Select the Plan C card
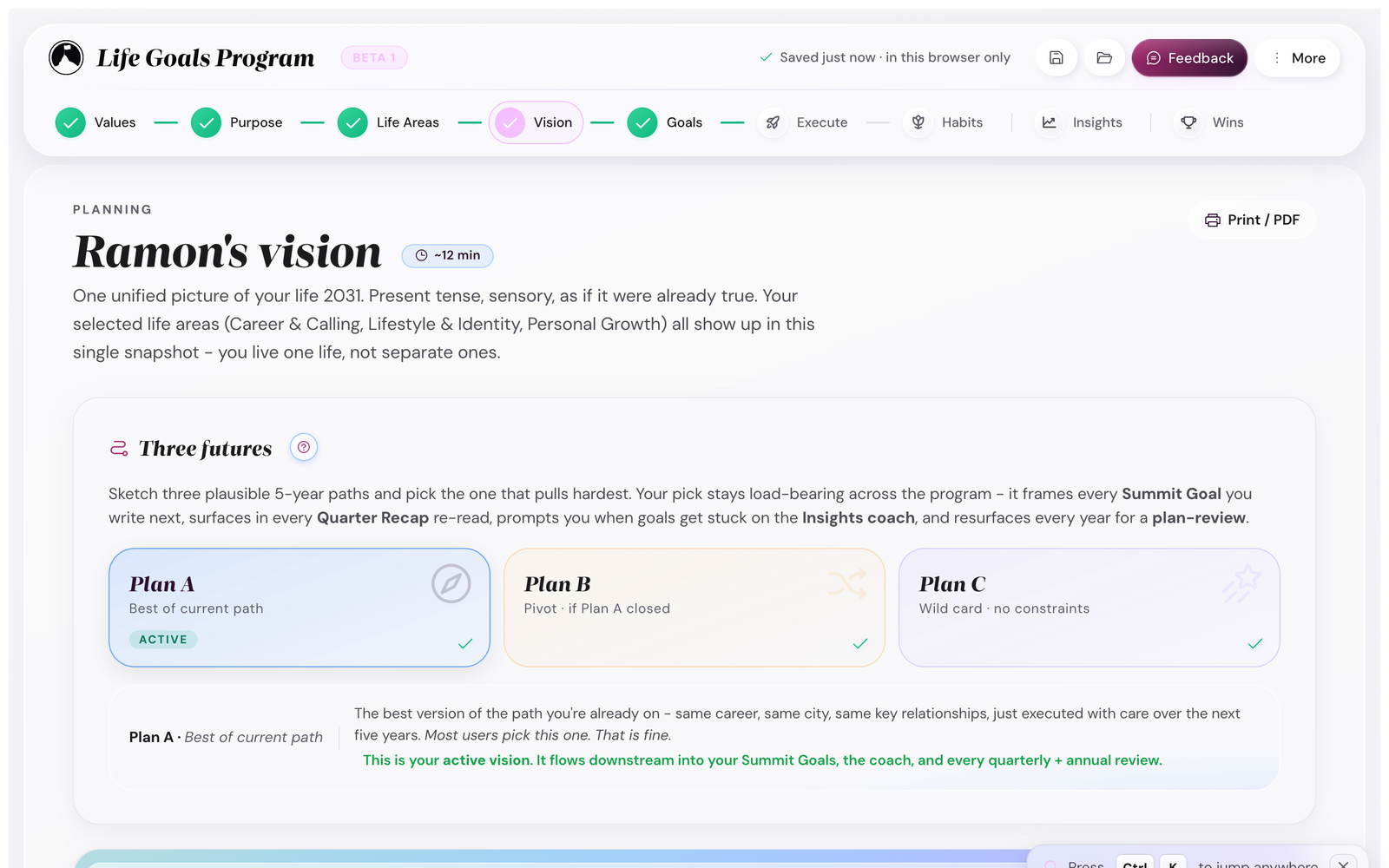 [x=1089, y=608]
